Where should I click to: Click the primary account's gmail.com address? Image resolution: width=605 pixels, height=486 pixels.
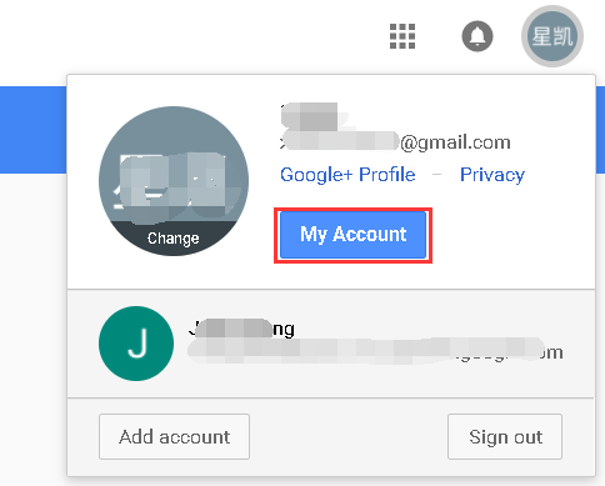pyautogui.click(x=396, y=142)
